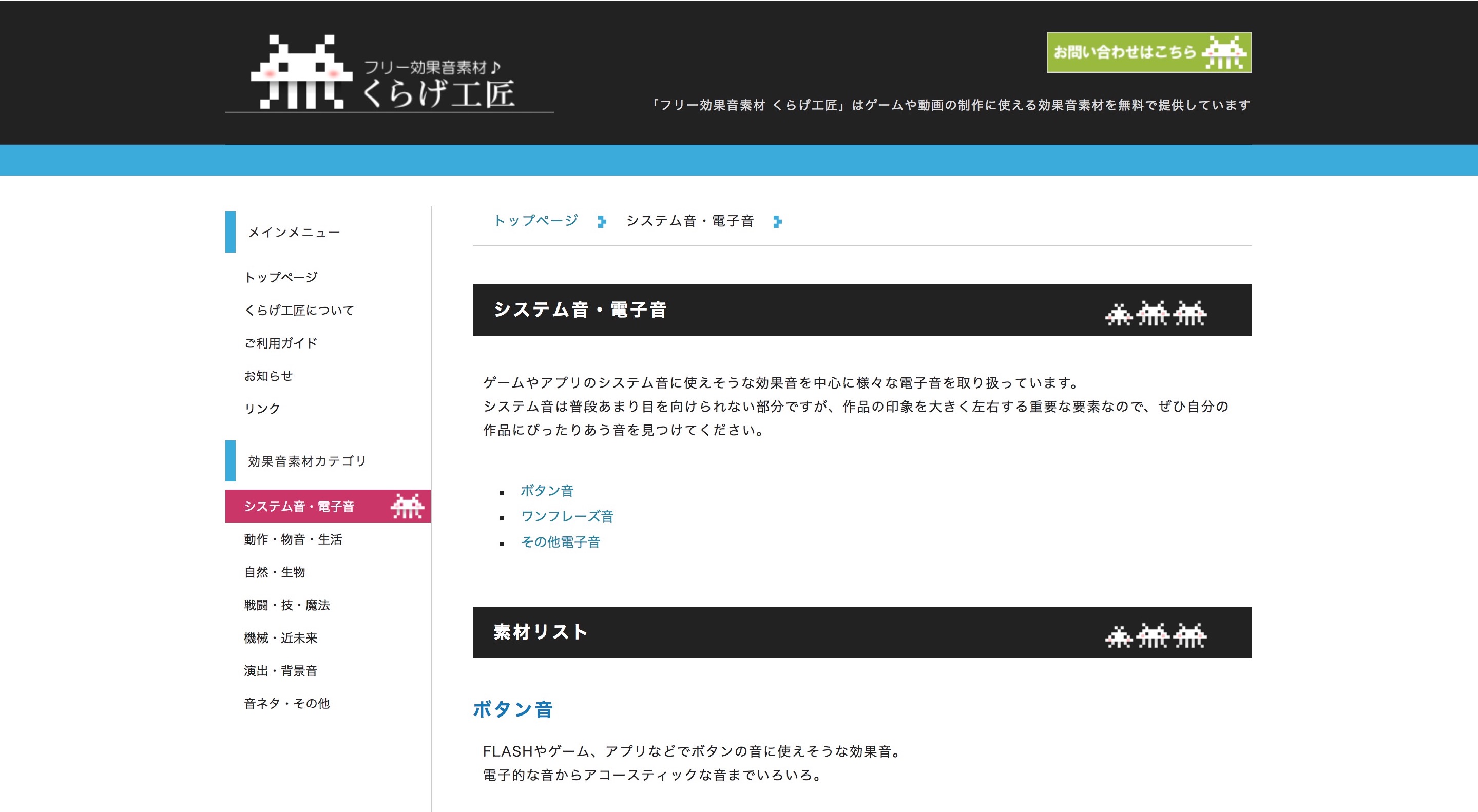
Task: Click the トップページ breadcrumb link
Action: point(535,221)
